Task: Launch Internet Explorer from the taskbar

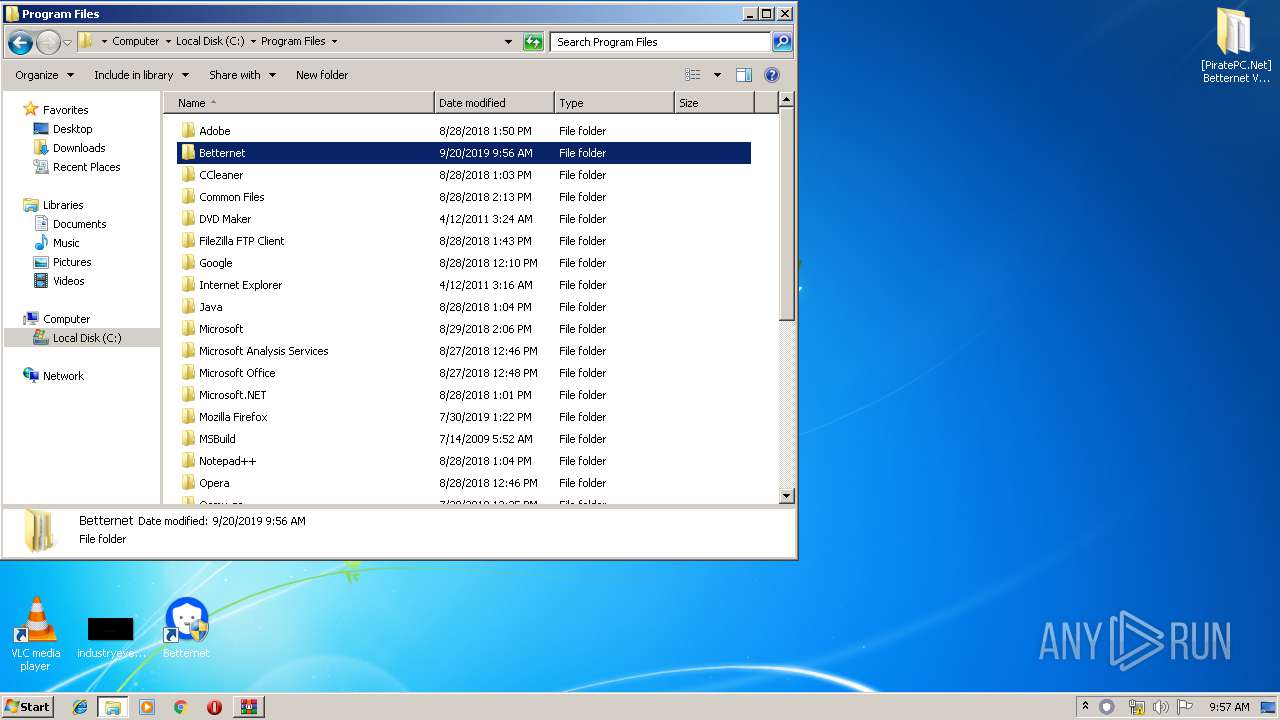Action: pyautogui.click(x=80, y=707)
